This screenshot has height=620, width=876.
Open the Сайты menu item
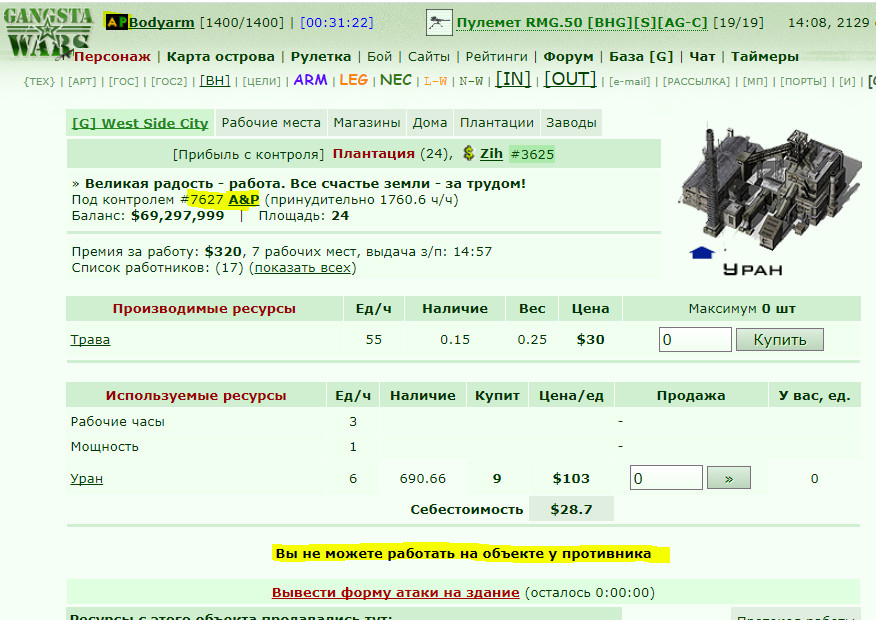coord(429,56)
